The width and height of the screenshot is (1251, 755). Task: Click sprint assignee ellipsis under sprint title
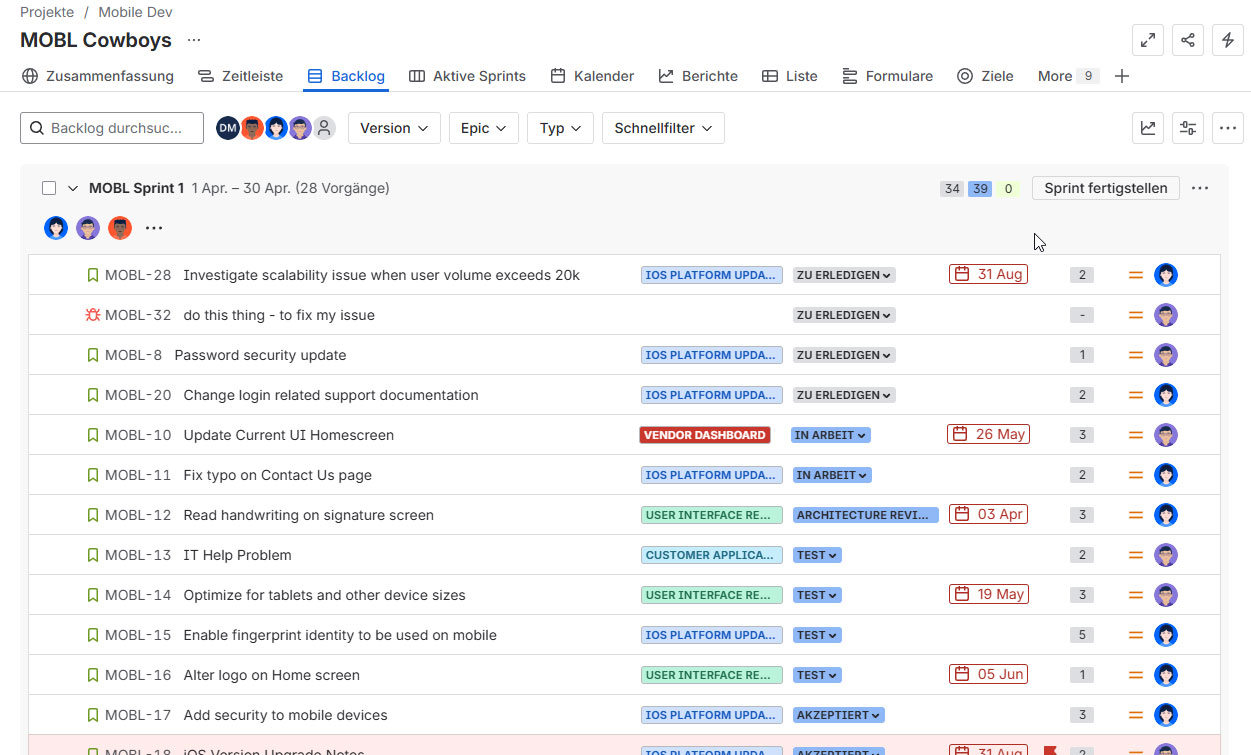(153, 228)
